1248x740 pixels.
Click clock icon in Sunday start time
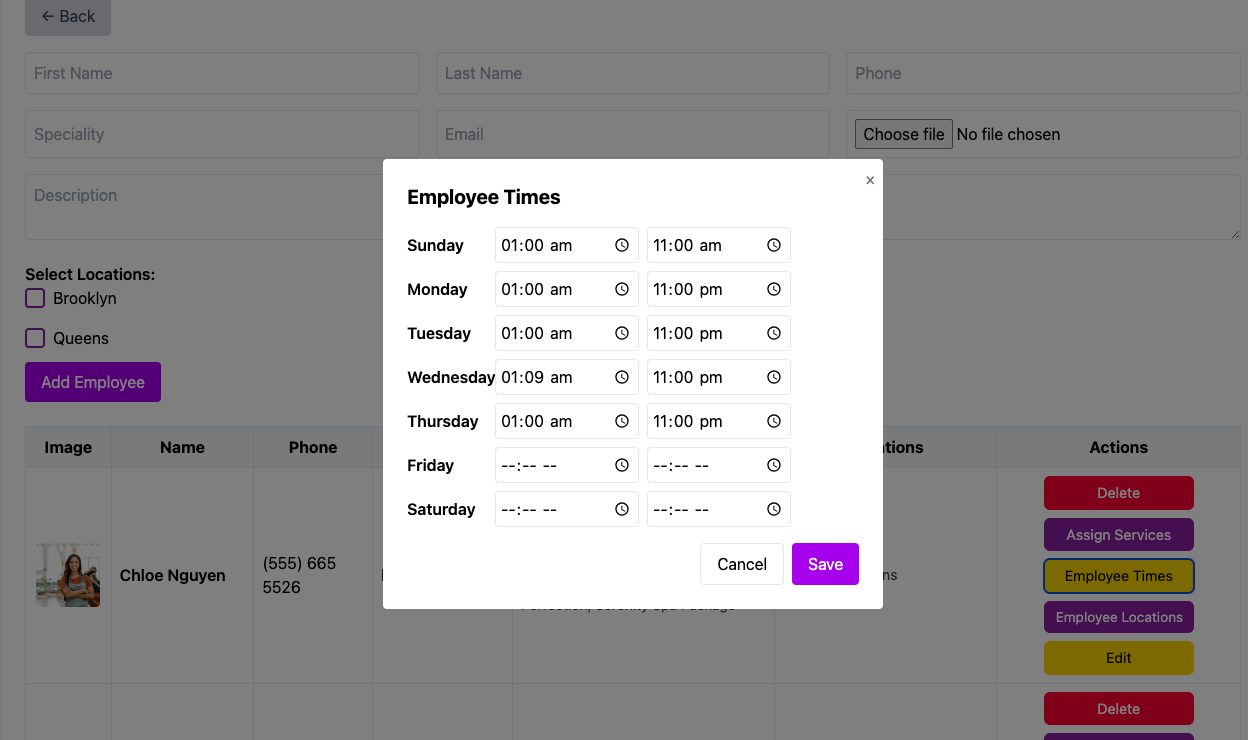[622, 245]
